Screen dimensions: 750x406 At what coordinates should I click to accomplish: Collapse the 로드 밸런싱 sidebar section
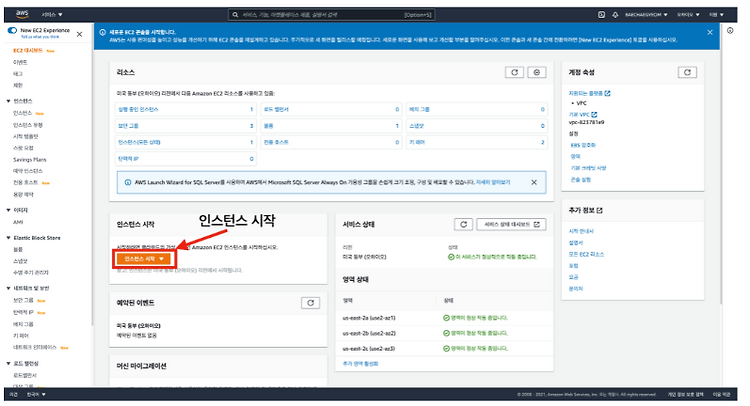(x=8, y=364)
